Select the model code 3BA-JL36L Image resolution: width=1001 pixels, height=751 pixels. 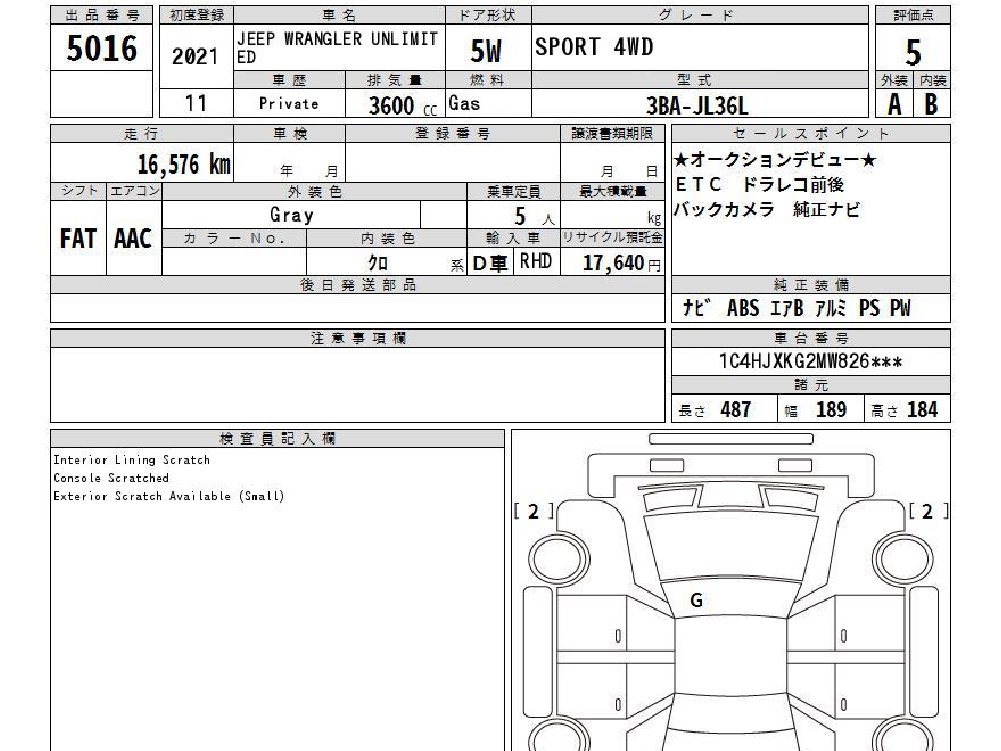[x=697, y=105]
